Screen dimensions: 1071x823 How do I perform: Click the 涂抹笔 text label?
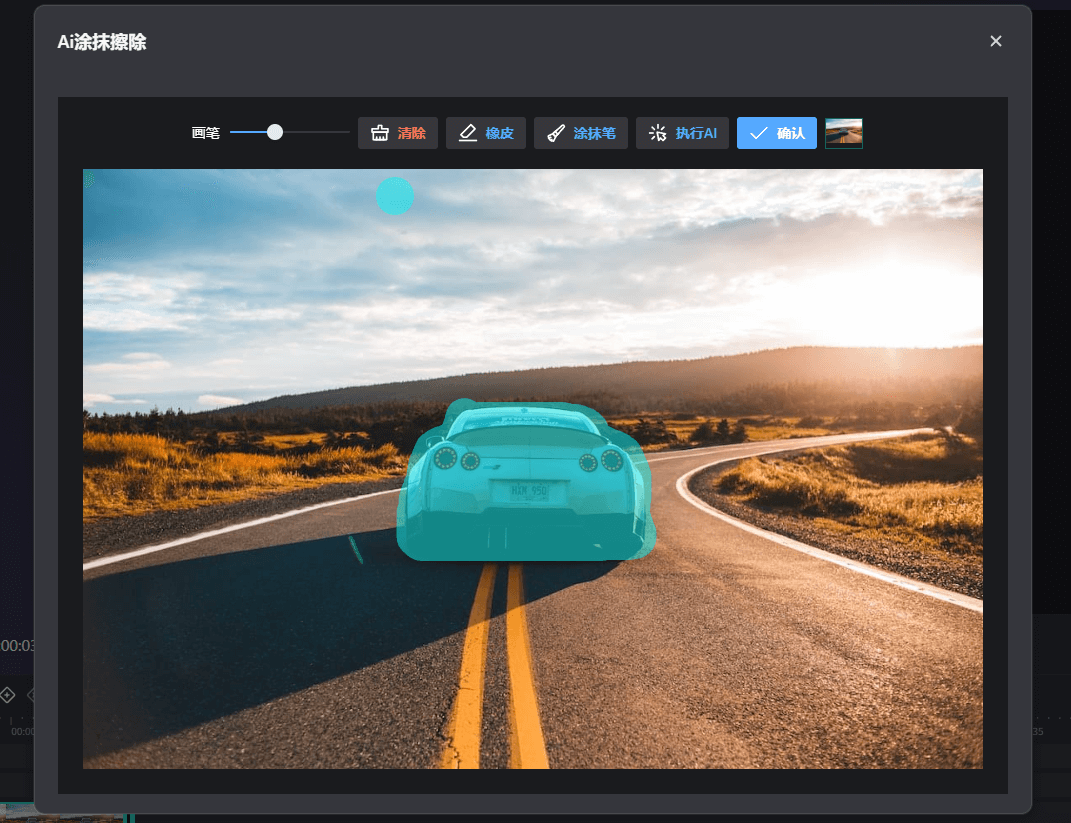pyautogui.click(x=594, y=133)
